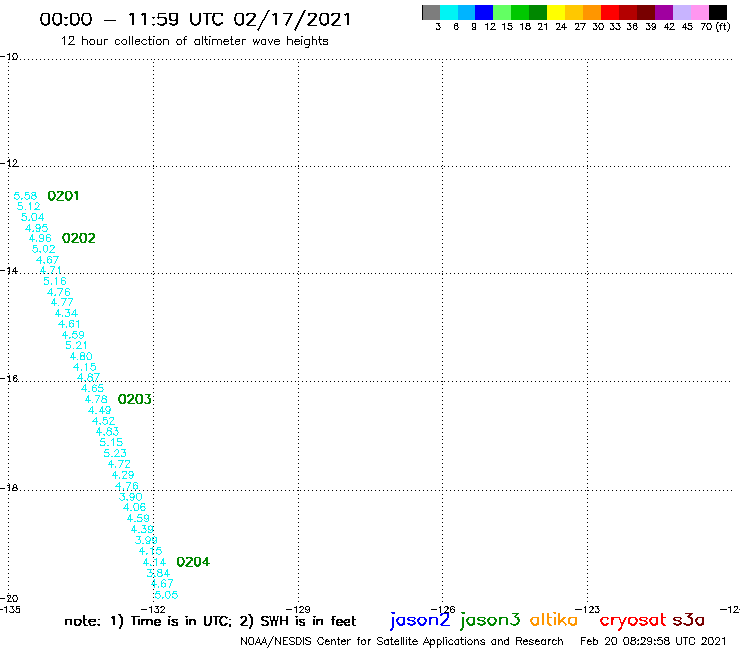Click the 4.52 wave height value

[x=103, y=421]
